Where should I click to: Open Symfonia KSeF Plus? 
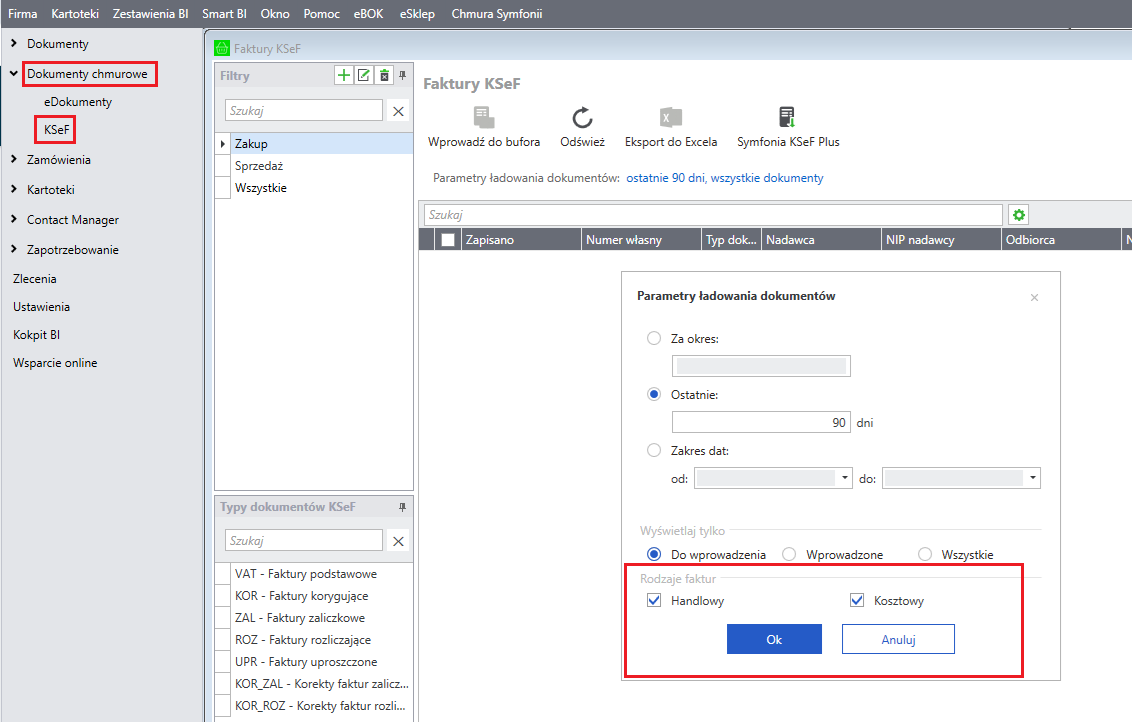click(787, 118)
